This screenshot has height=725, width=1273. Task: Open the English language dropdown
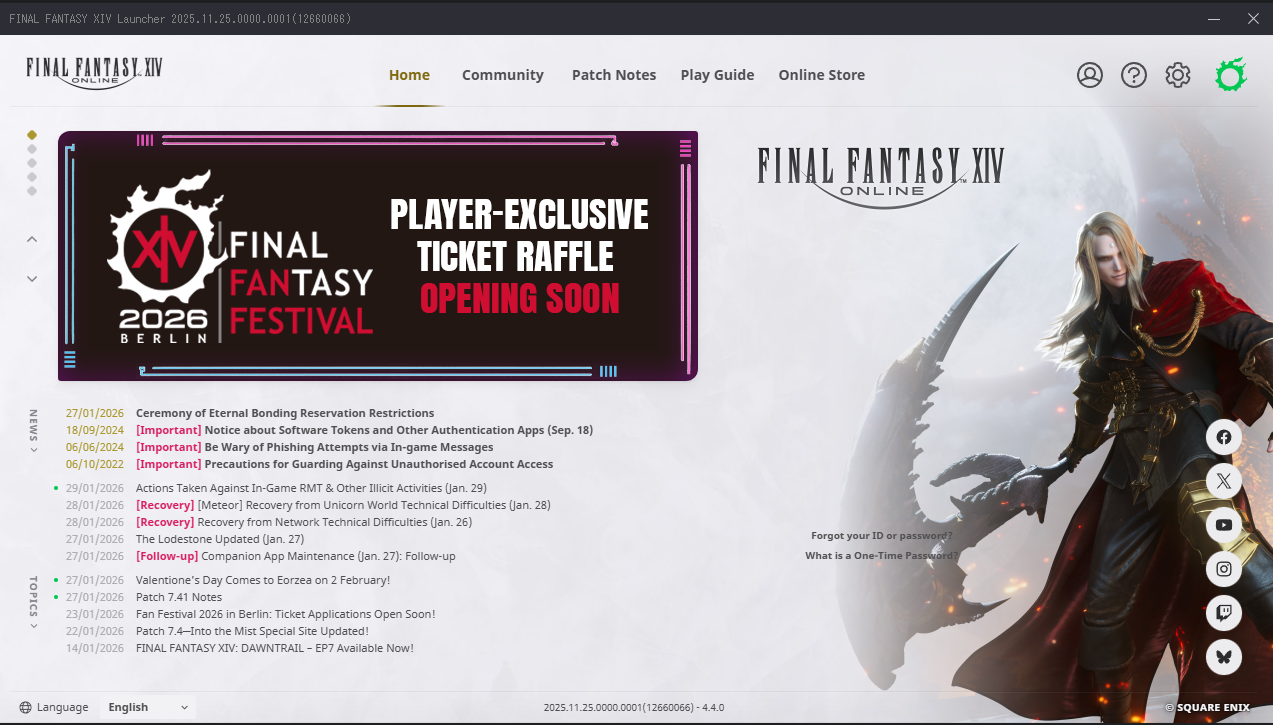148,707
